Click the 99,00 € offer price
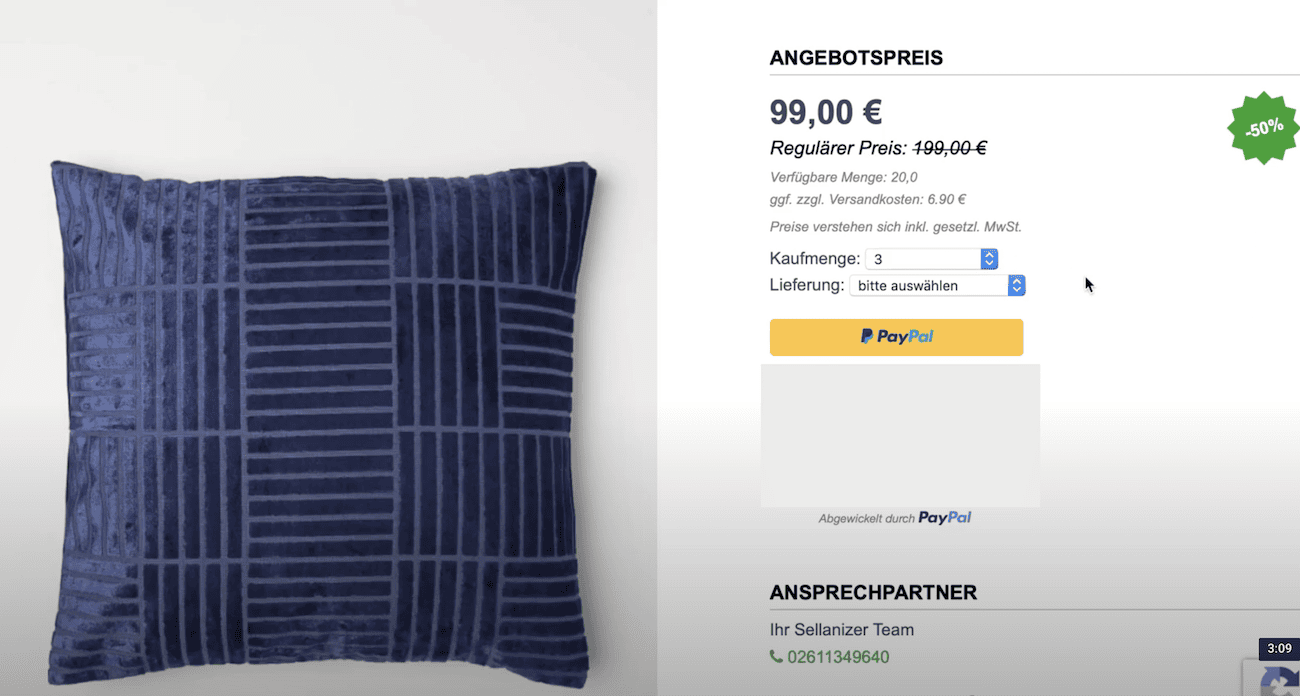Image resolution: width=1300 pixels, height=696 pixels. point(826,112)
